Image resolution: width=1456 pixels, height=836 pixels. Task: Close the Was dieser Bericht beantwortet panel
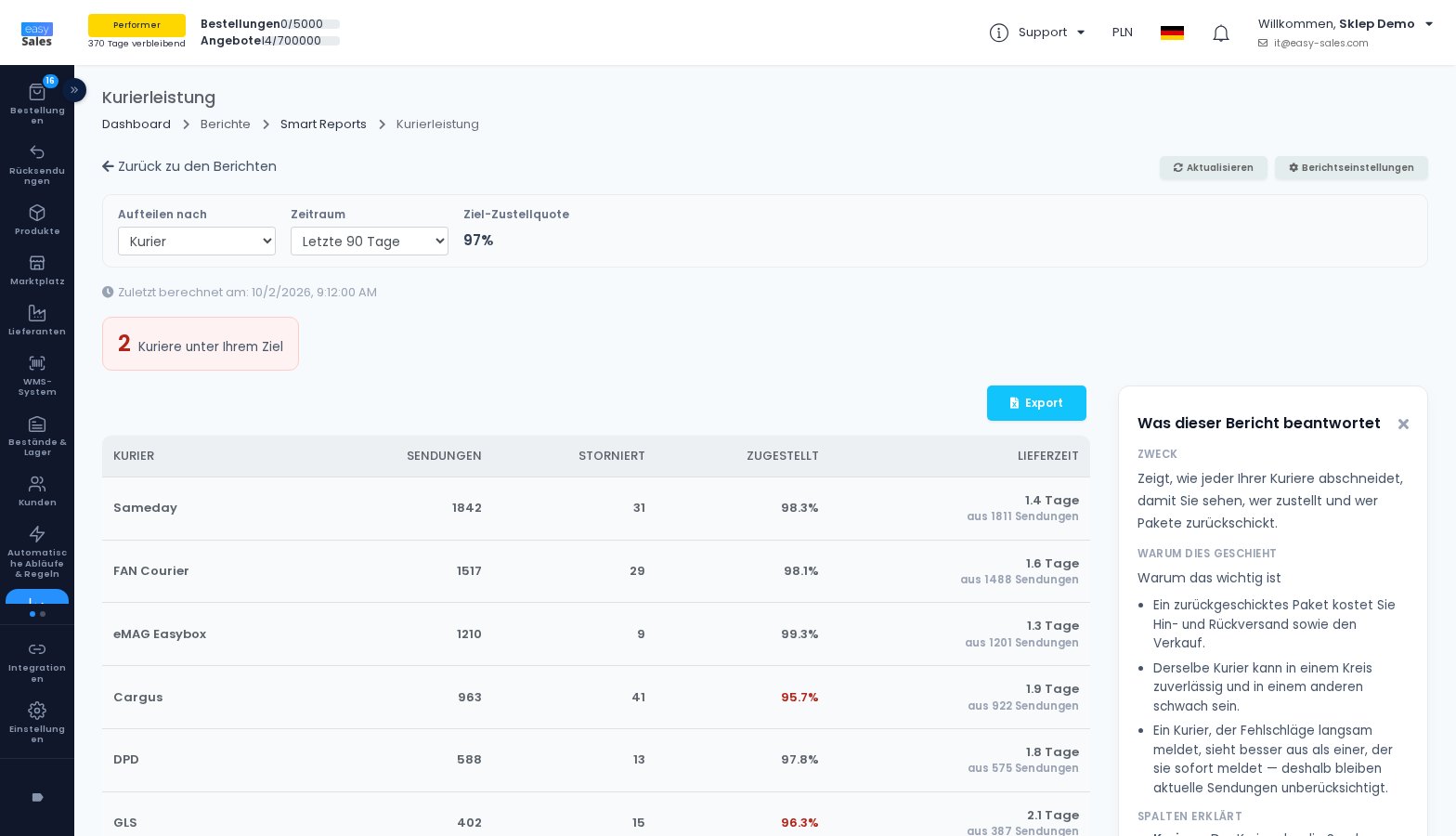pyautogui.click(x=1403, y=425)
